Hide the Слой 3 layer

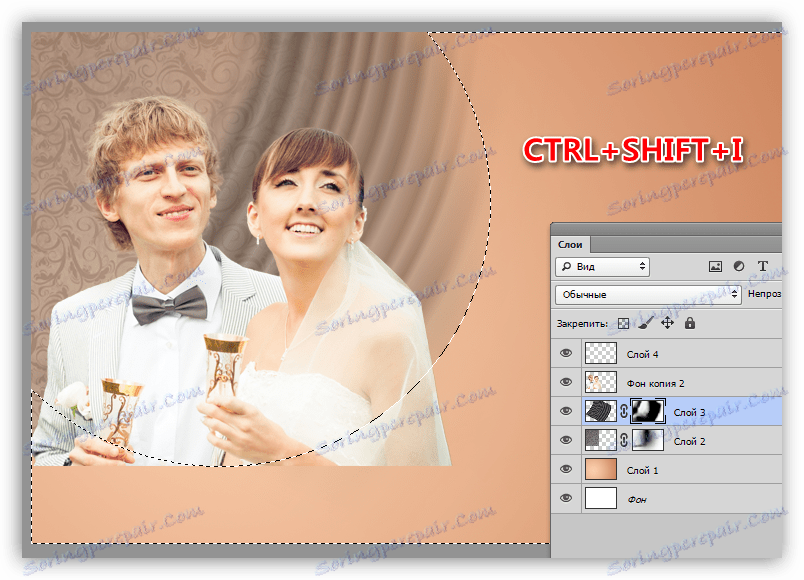click(x=566, y=411)
